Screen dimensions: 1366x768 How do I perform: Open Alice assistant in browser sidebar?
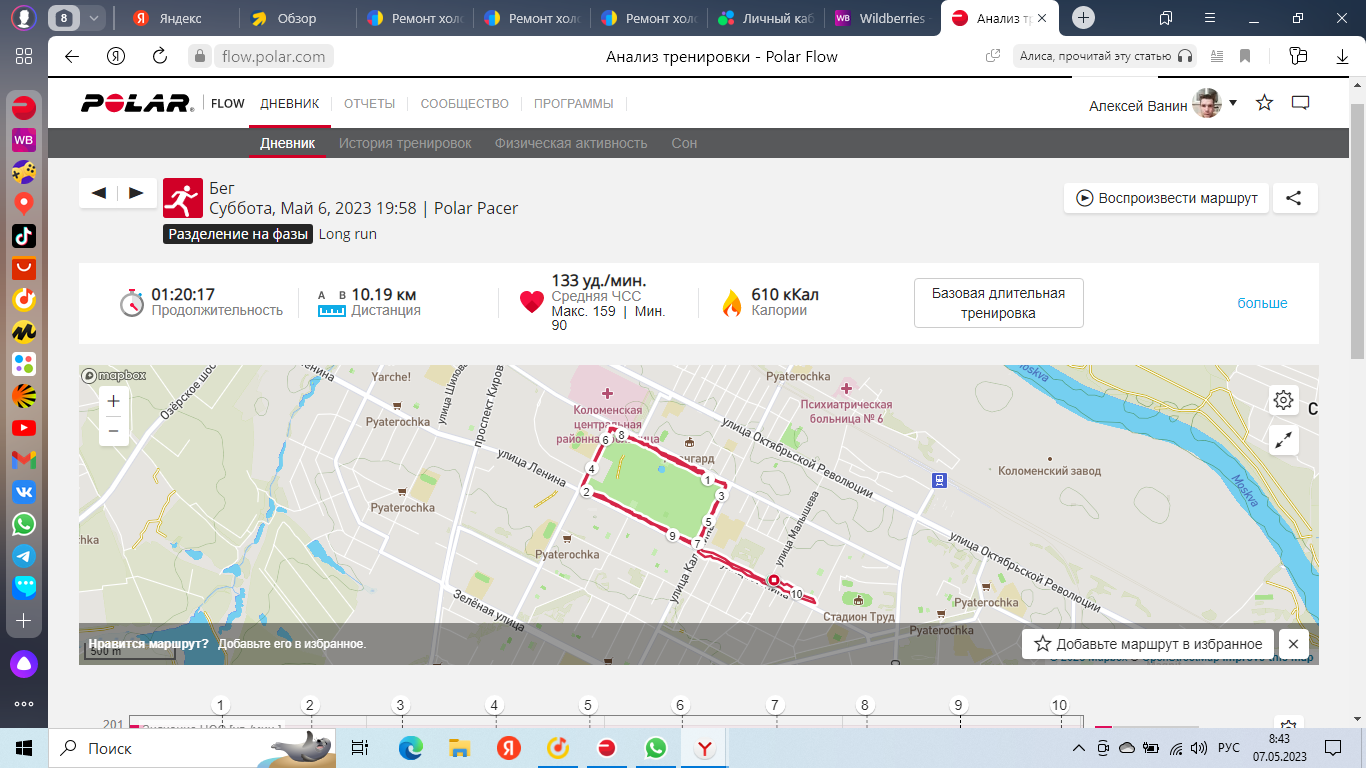point(24,663)
